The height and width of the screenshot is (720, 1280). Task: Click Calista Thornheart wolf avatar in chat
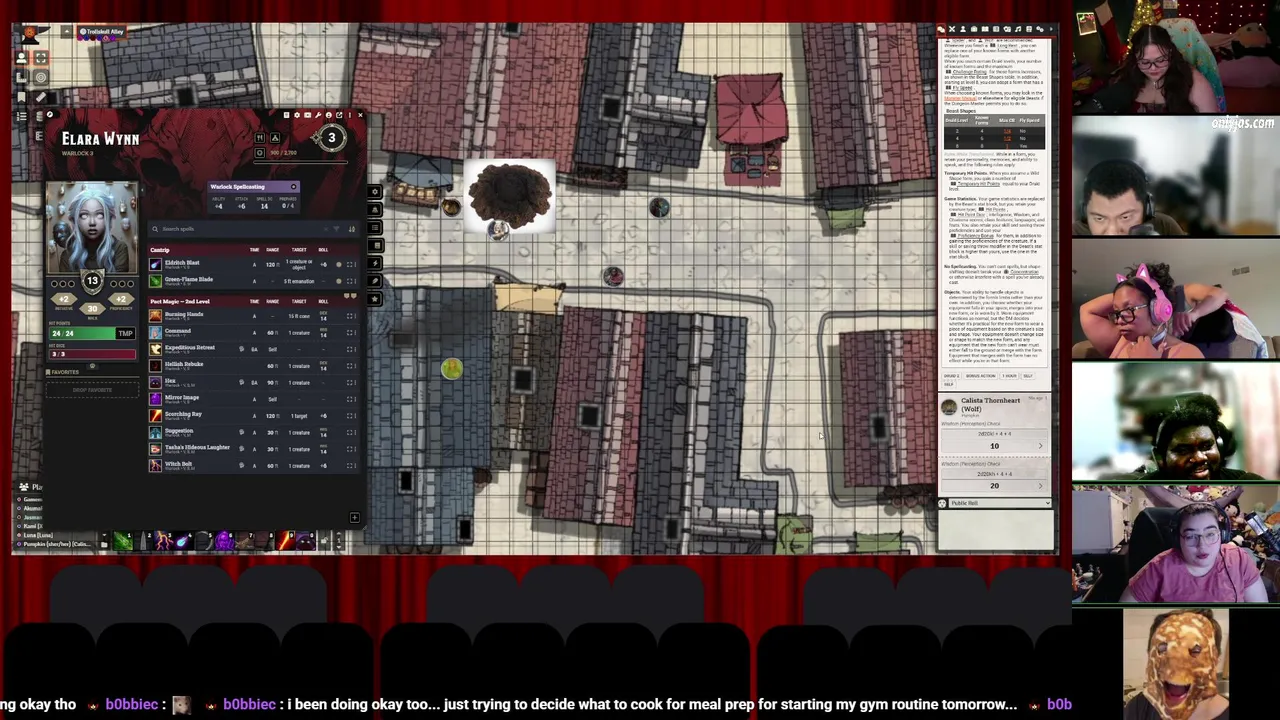pos(948,406)
